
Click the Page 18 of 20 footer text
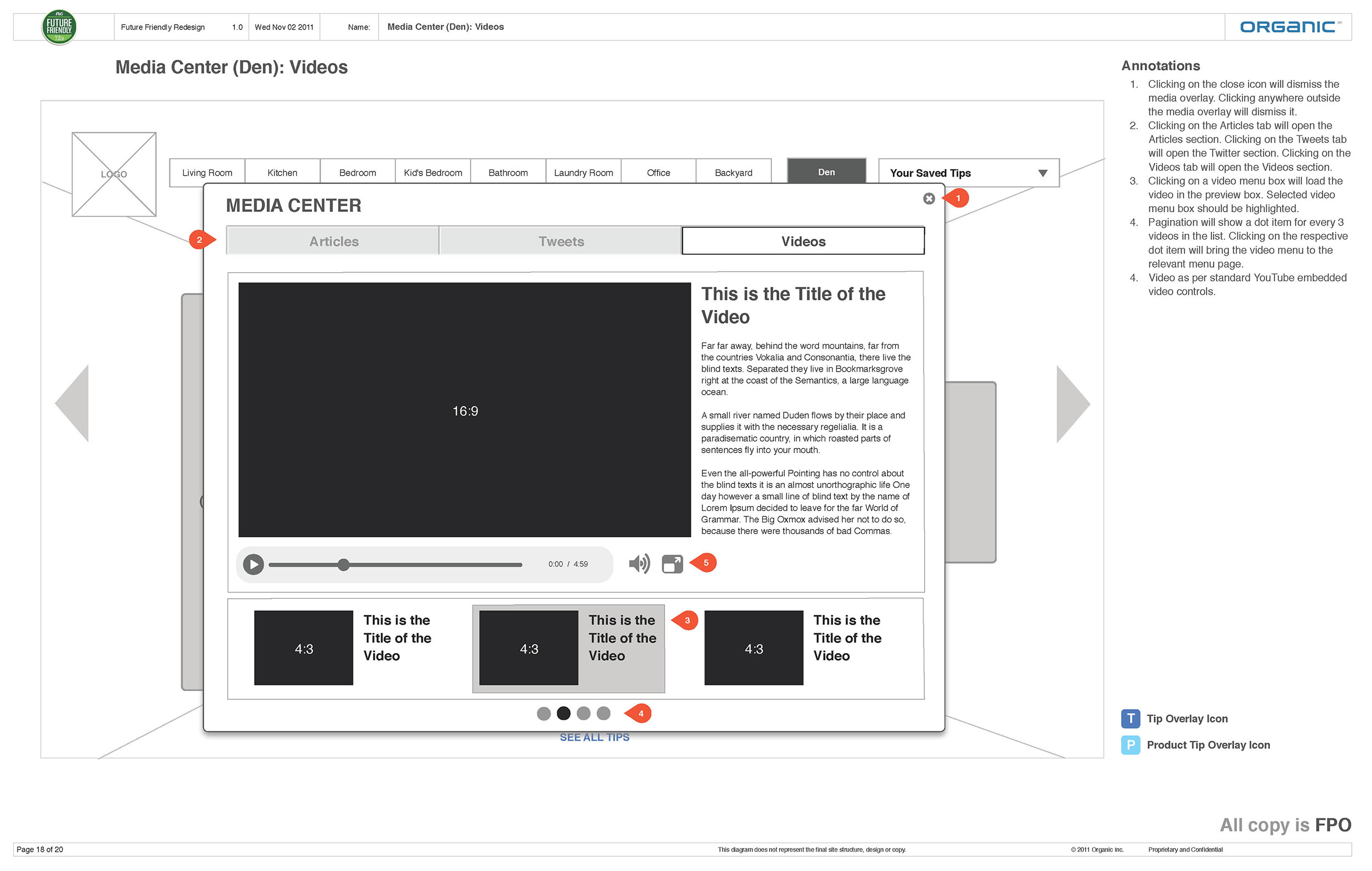[40, 850]
